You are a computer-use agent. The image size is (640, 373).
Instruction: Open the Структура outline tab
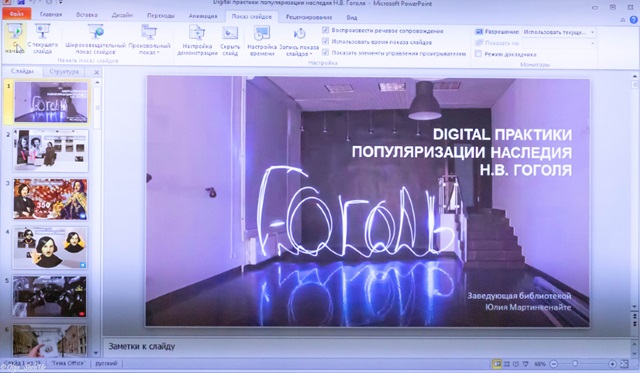(x=64, y=71)
